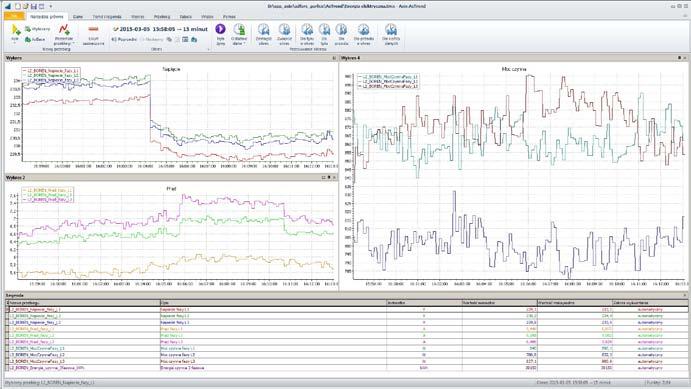Close the Legenda panel

[685, 295]
